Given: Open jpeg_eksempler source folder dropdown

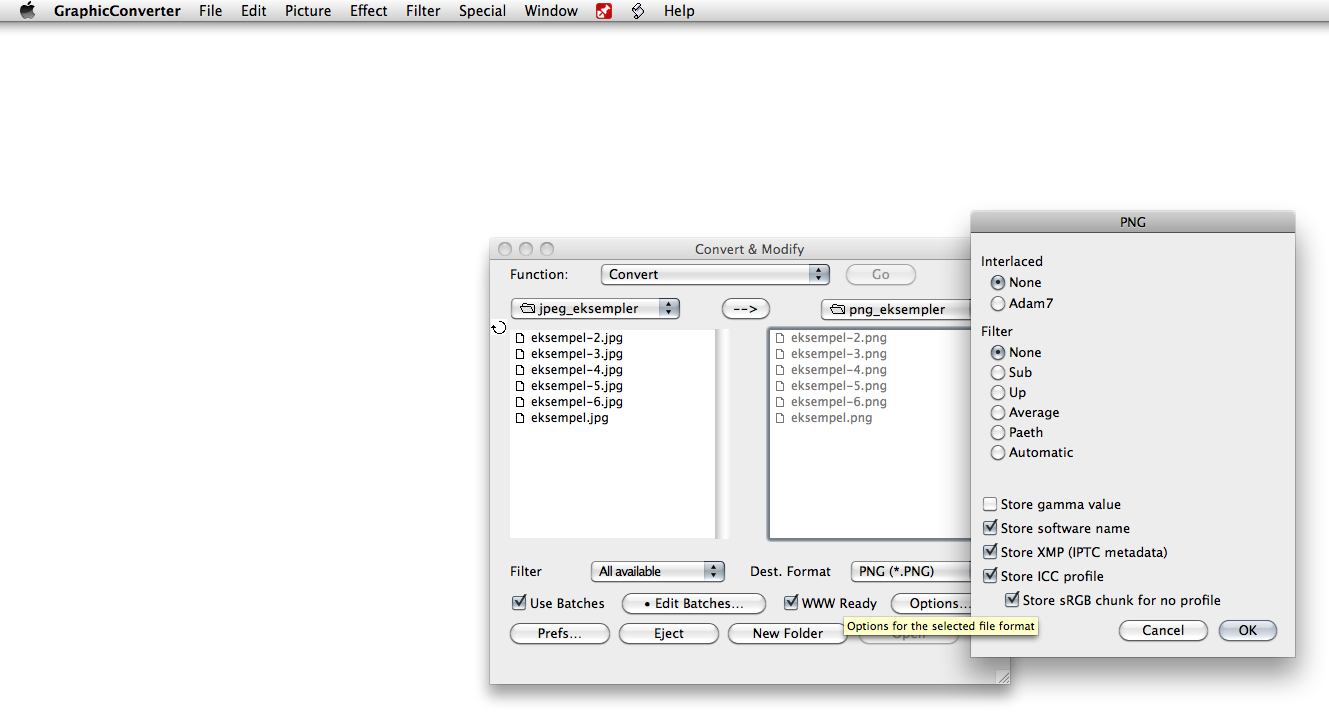Looking at the screenshot, I should pos(595,308).
